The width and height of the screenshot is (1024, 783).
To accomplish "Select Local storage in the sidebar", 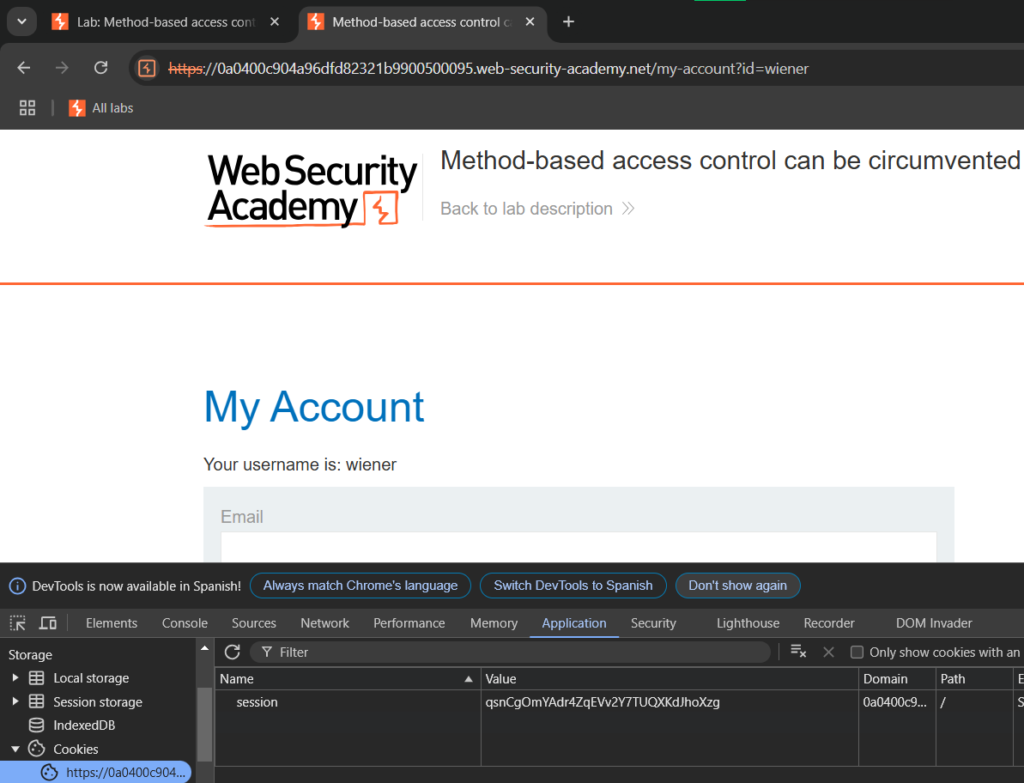I will pos(91,678).
